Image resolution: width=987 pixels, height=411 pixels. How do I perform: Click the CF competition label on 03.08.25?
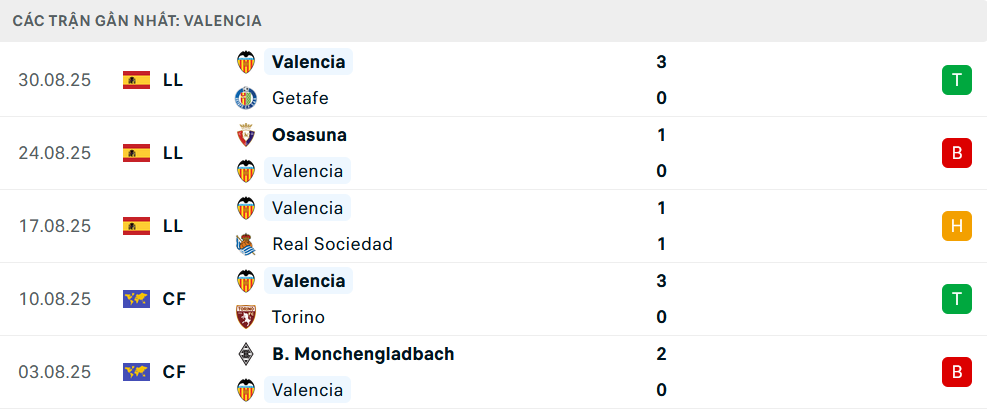click(174, 372)
